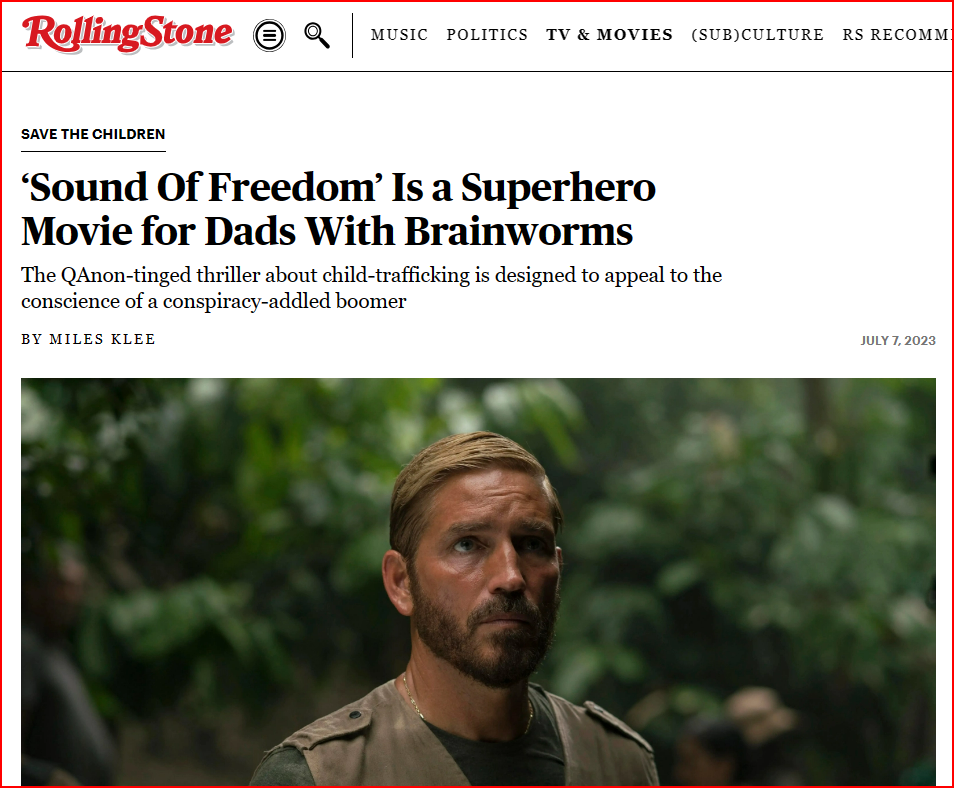Open author Miles Klee's page
This screenshot has height=788, width=954.
coord(102,339)
